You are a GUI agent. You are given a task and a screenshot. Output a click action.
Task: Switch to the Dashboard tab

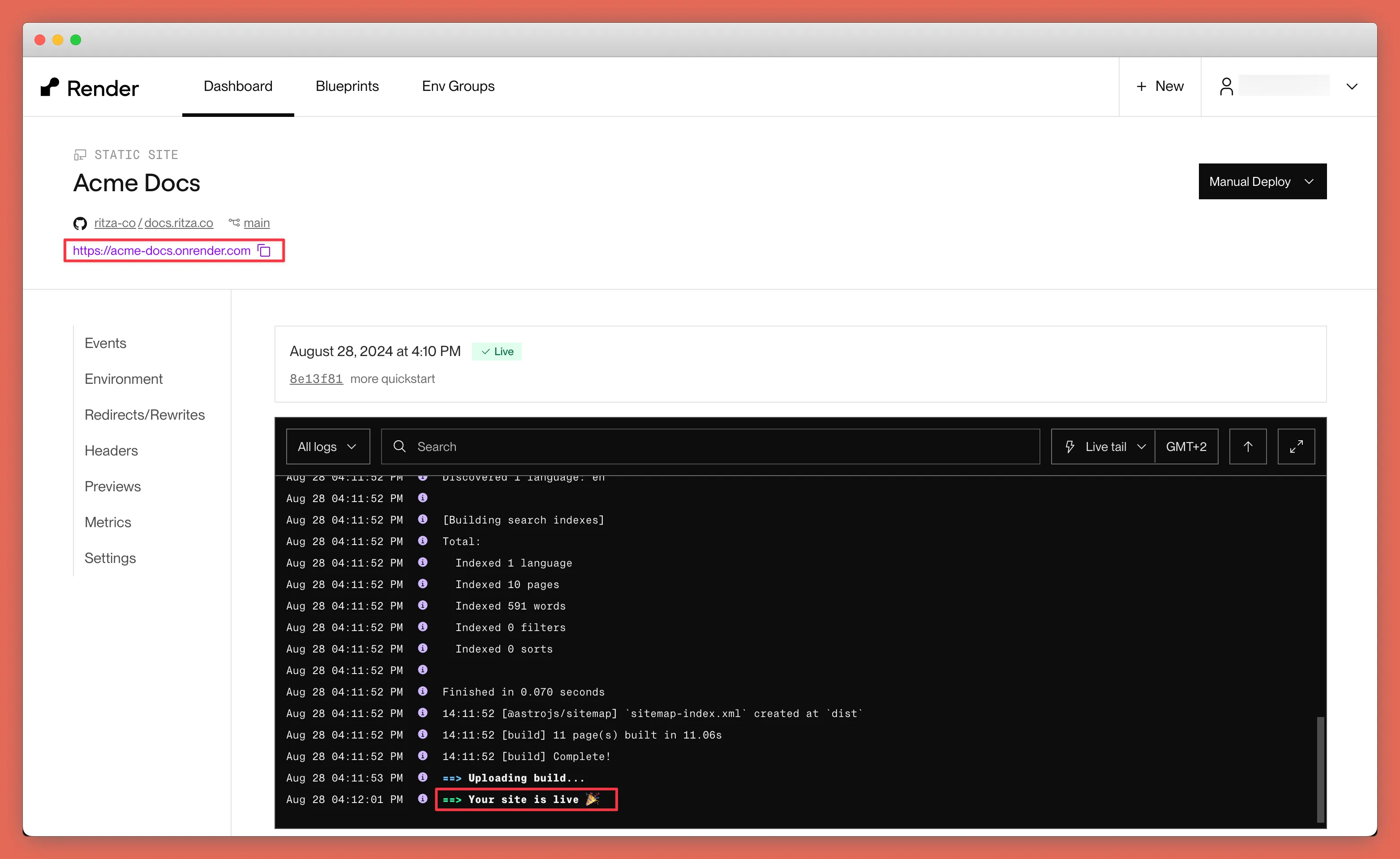(238, 86)
